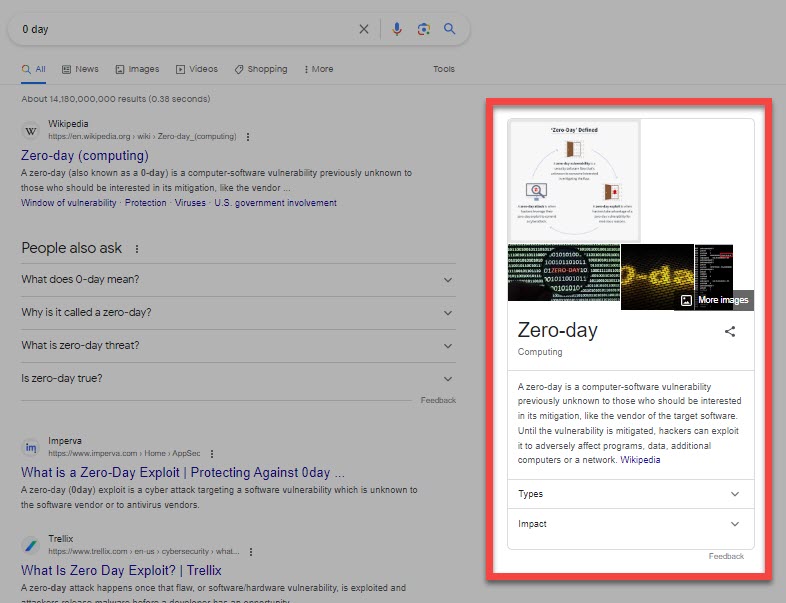This screenshot has width=786, height=603.
Task: Expand the Types section in panel
Action: pos(629,494)
